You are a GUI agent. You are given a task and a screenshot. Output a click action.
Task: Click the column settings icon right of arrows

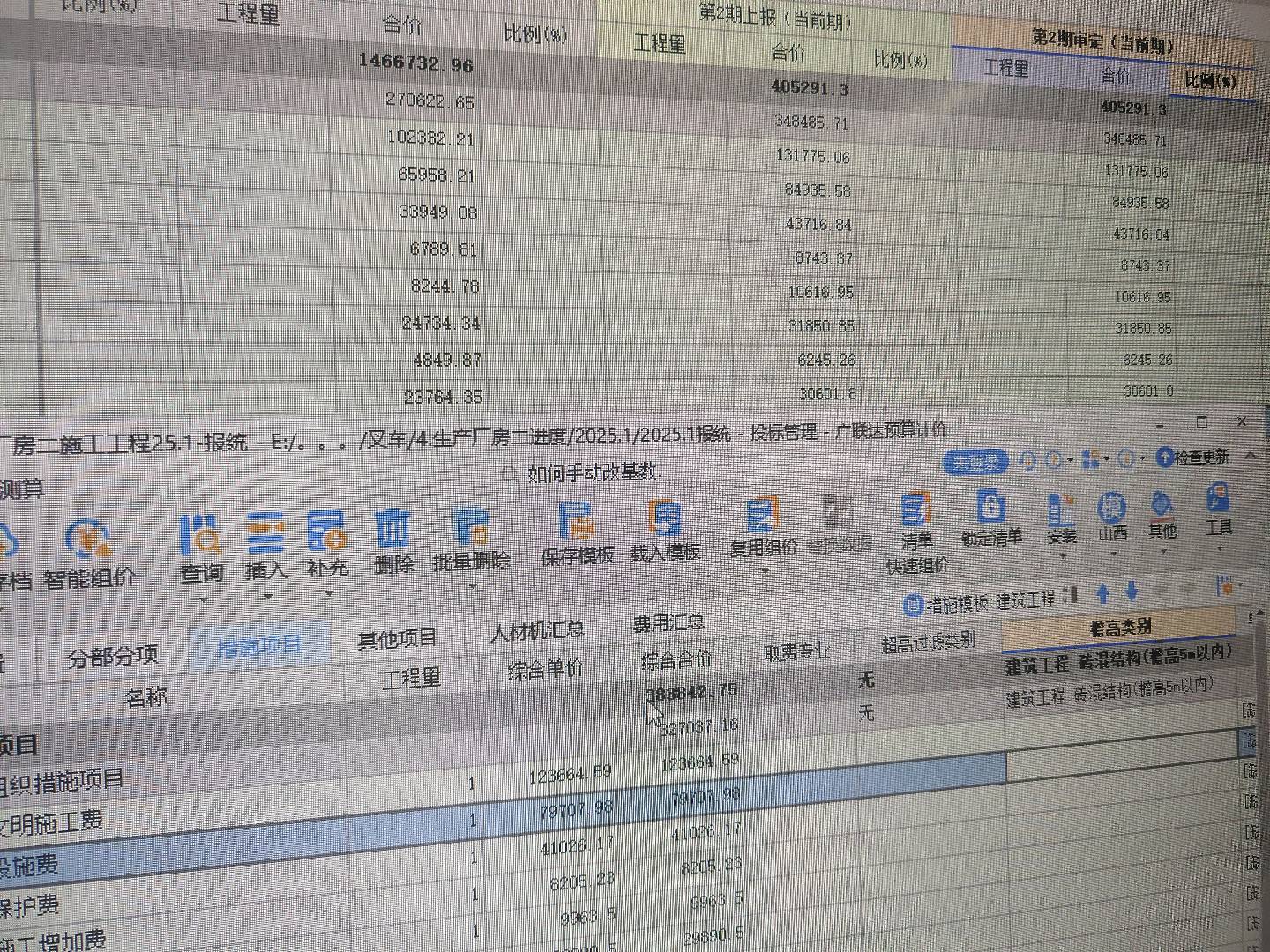click(x=1225, y=586)
